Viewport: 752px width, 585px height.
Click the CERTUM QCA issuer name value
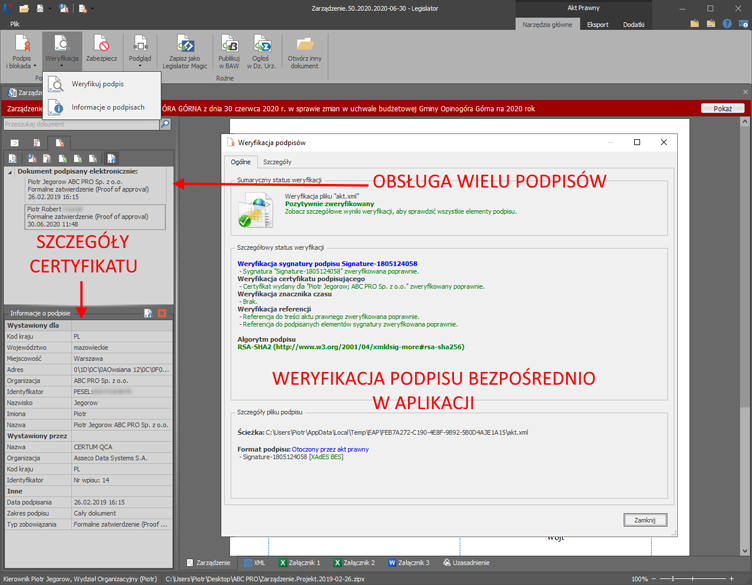(x=93, y=447)
